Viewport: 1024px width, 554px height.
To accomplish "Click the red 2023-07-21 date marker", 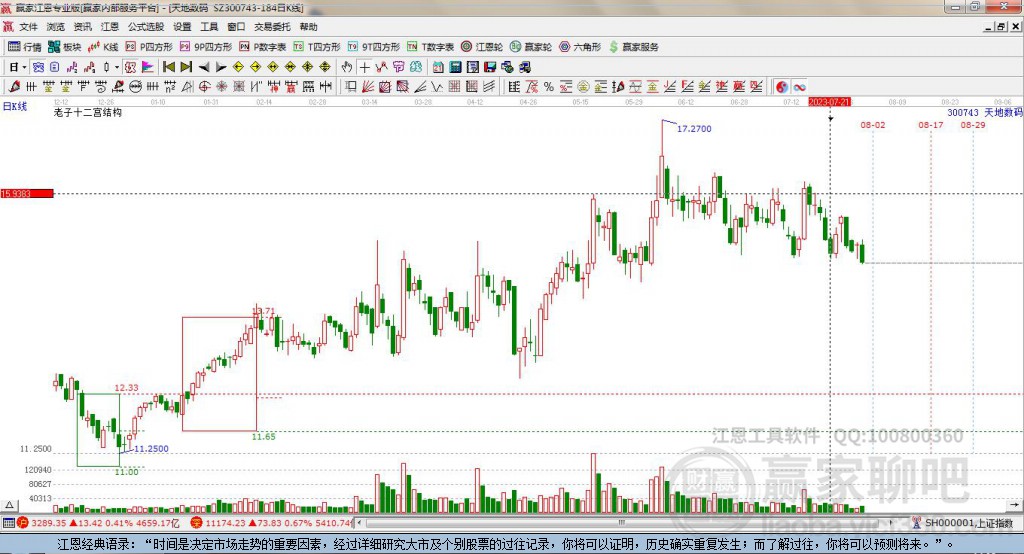I will [x=829, y=102].
